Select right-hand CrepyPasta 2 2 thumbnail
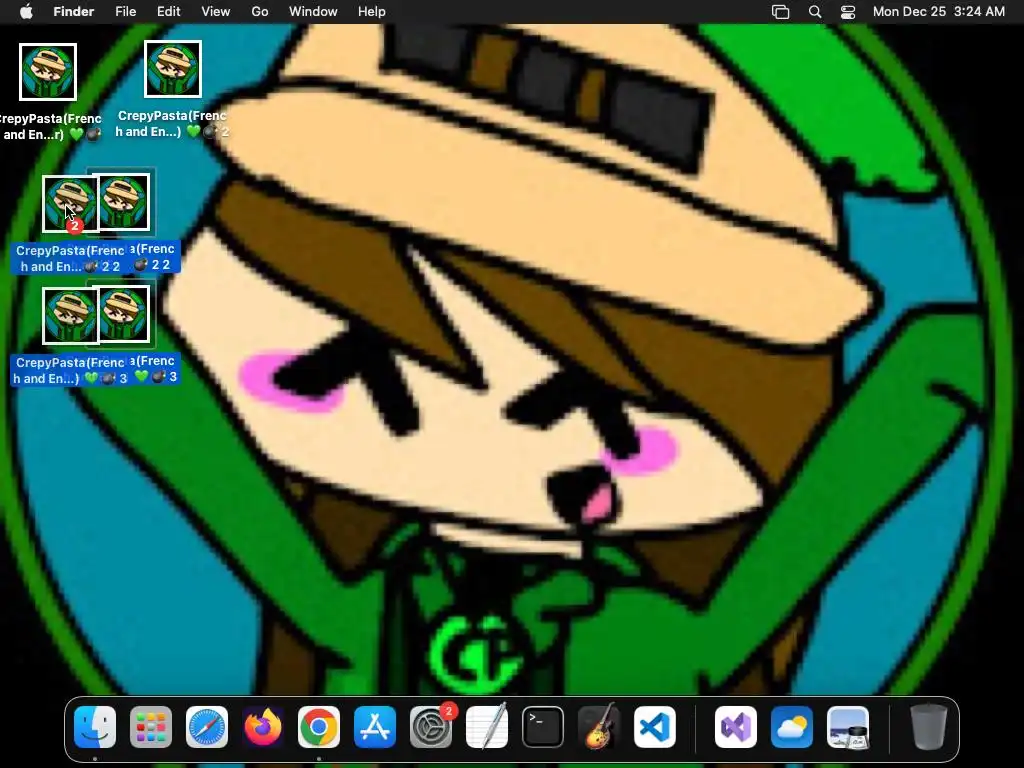This screenshot has width=1024, height=768. (124, 202)
